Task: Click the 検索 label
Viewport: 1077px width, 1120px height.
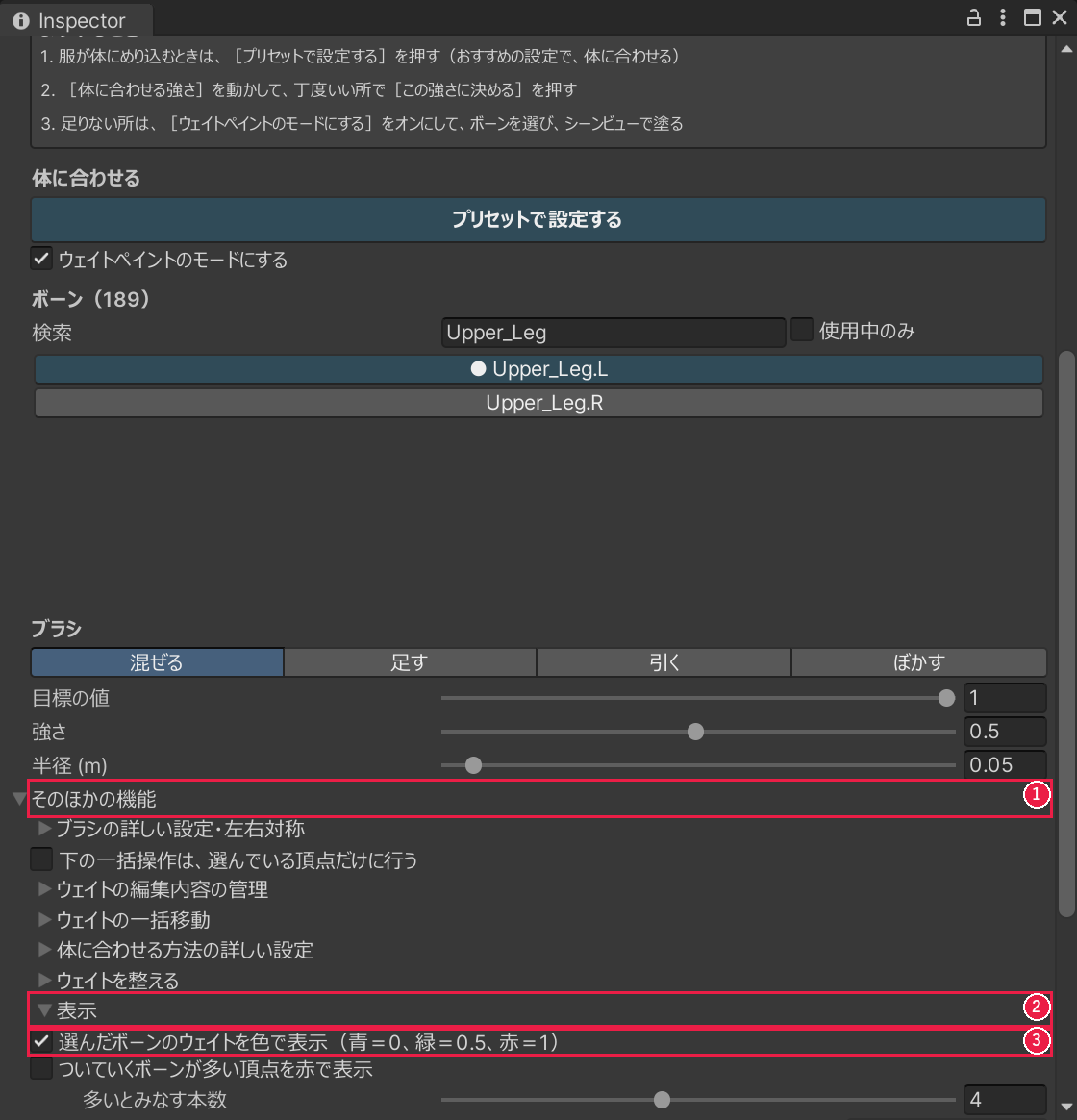Action: click(52, 333)
